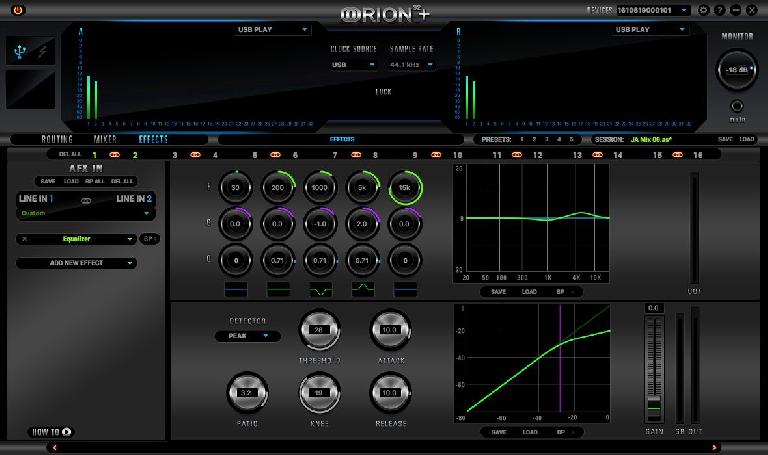The width and height of the screenshot is (768, 455).
Task: Recall preset number 1
Action: coord(522,140)
